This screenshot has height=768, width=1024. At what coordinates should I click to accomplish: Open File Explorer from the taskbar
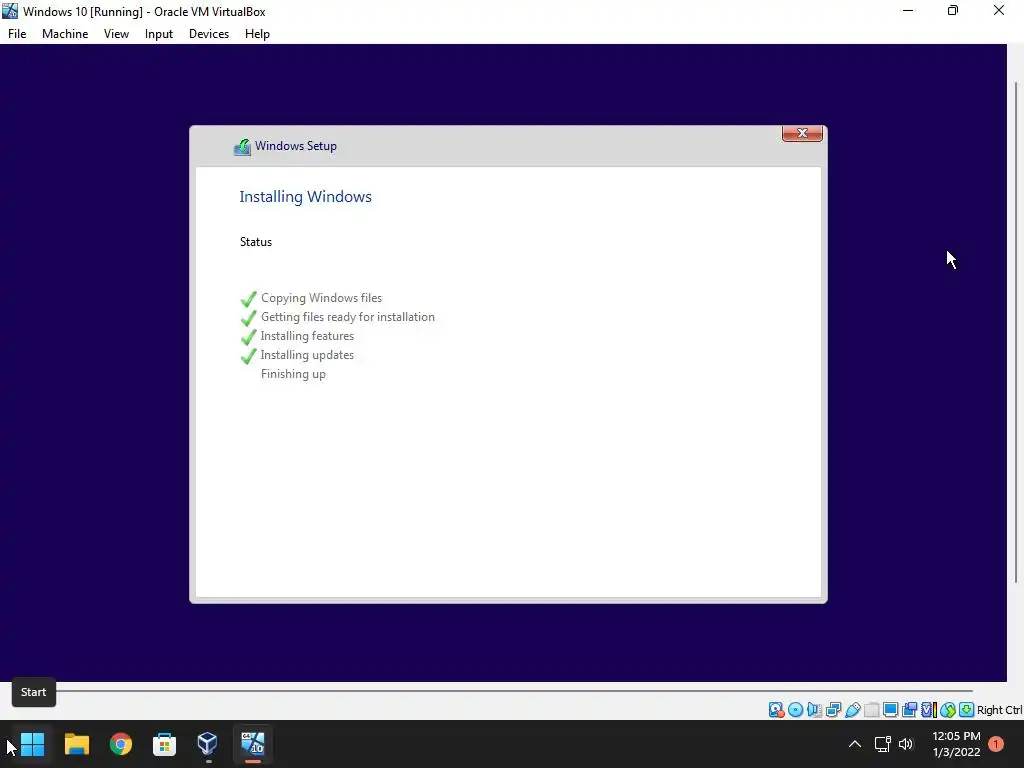coord(76,744)
